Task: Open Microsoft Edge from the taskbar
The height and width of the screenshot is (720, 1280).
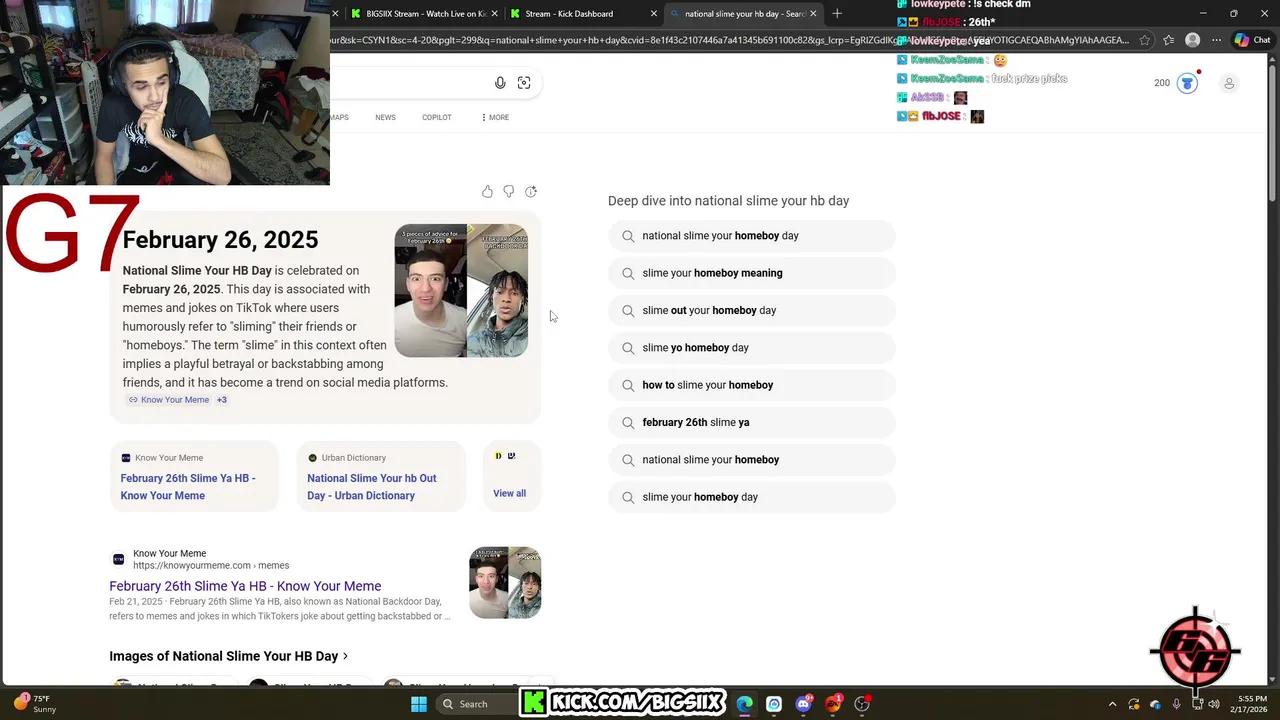Action: click(745, 704)
